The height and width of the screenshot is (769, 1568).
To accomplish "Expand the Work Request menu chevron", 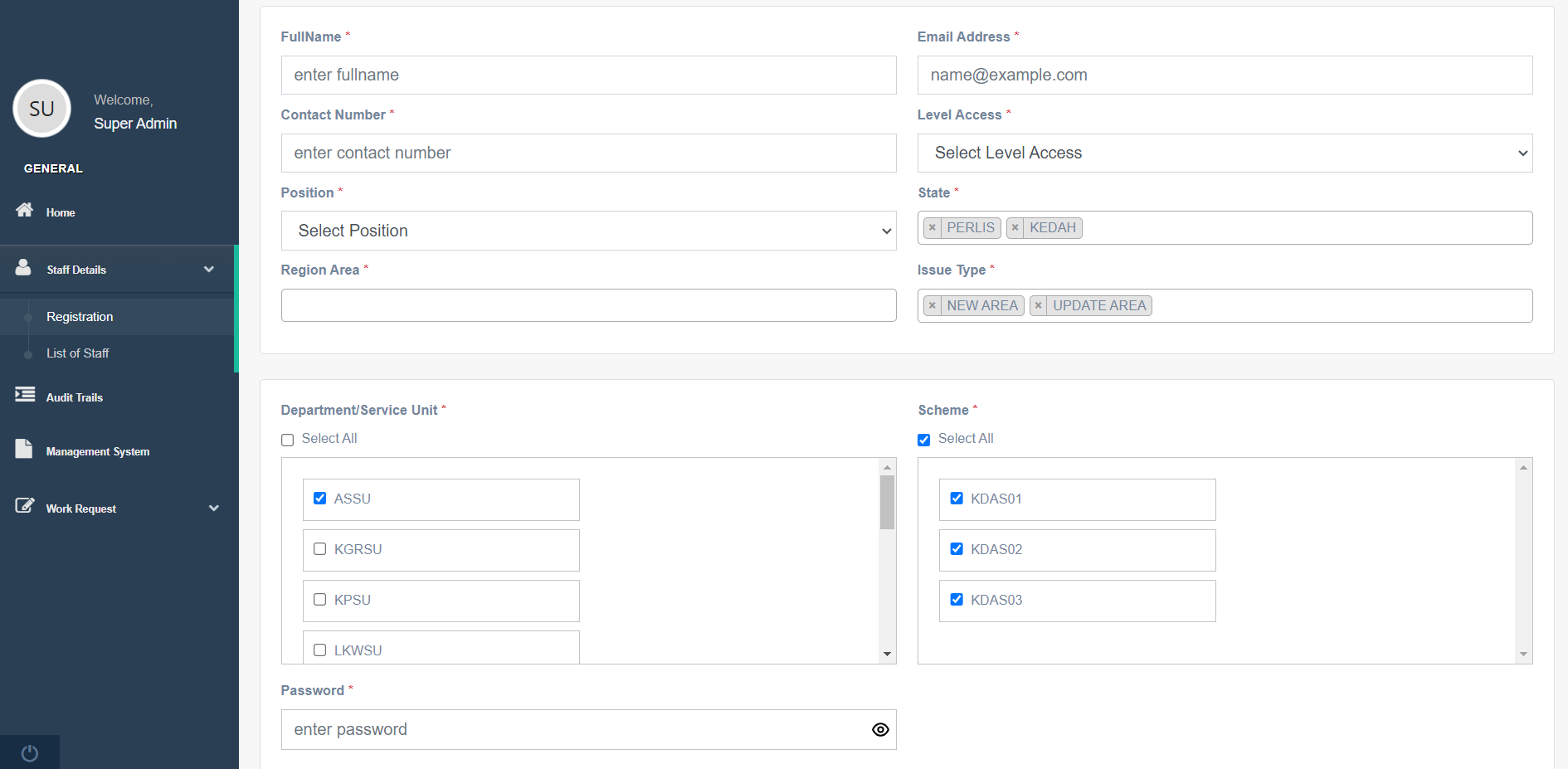I will [x=214, y=509].
